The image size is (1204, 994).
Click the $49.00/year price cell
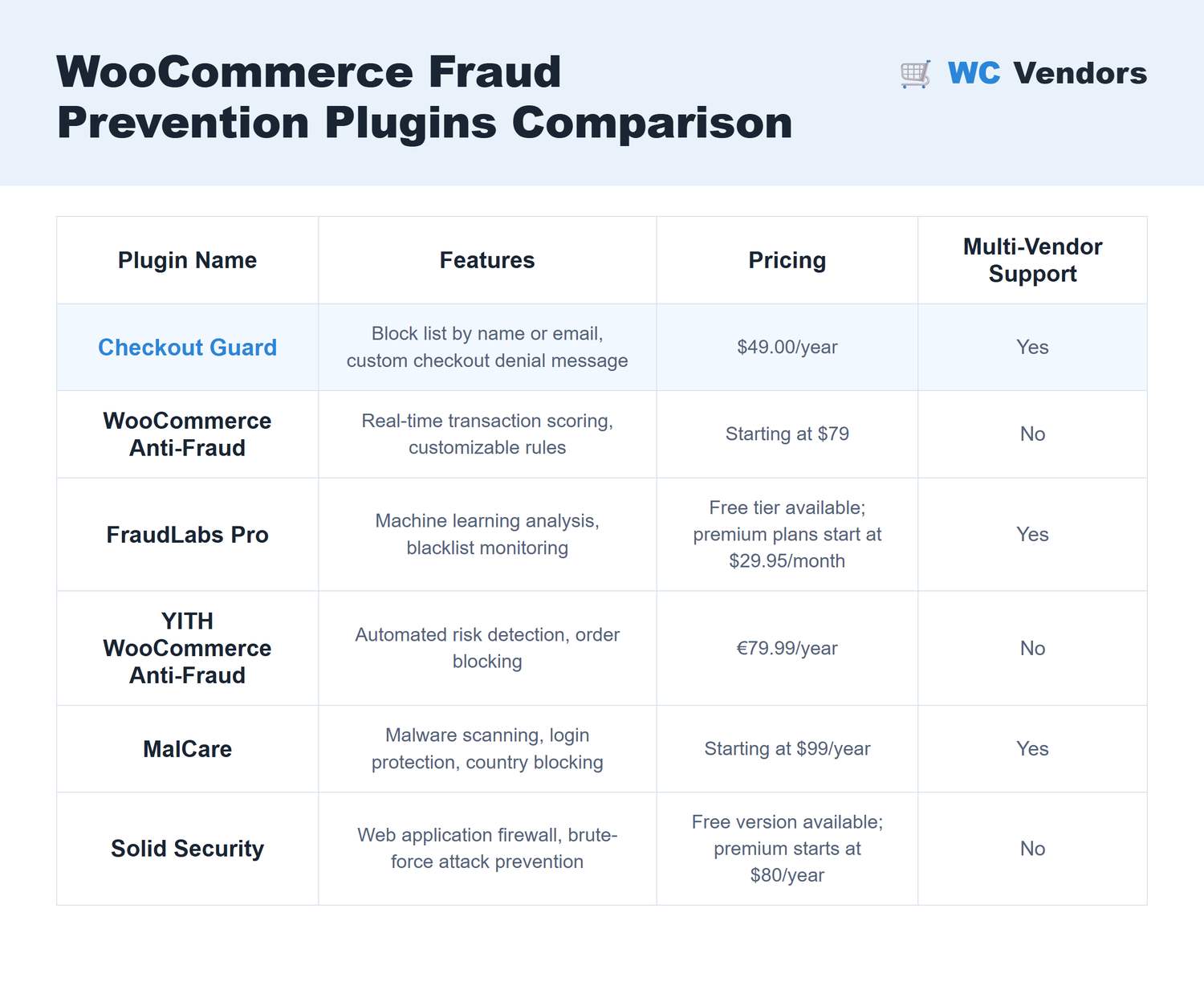click(787, 347)
